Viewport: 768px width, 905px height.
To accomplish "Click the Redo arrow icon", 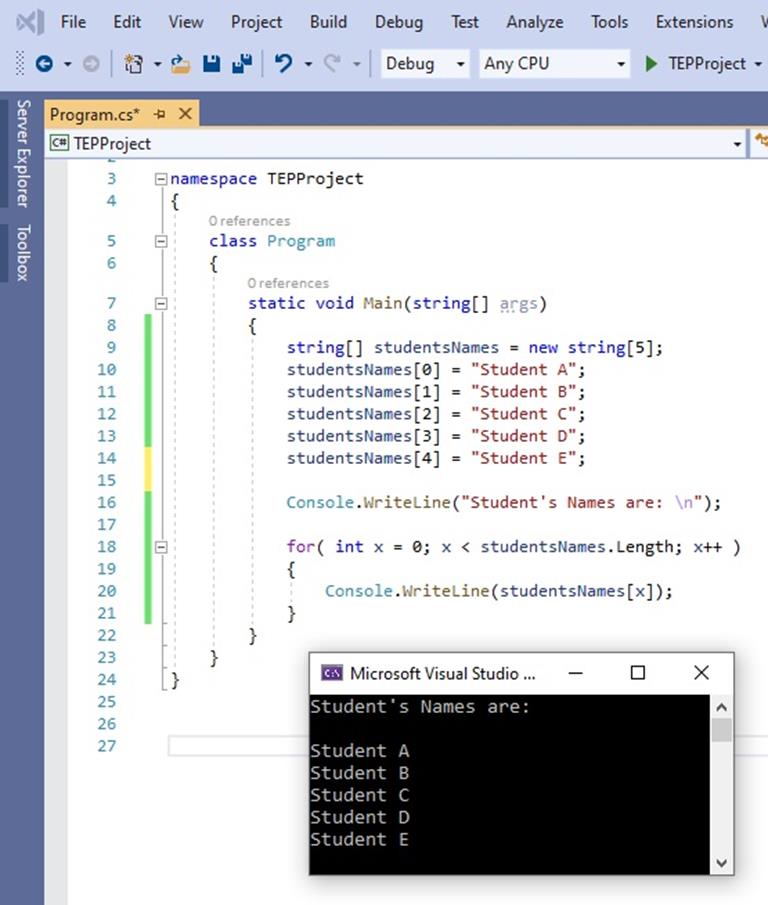I will click(332, 63).
